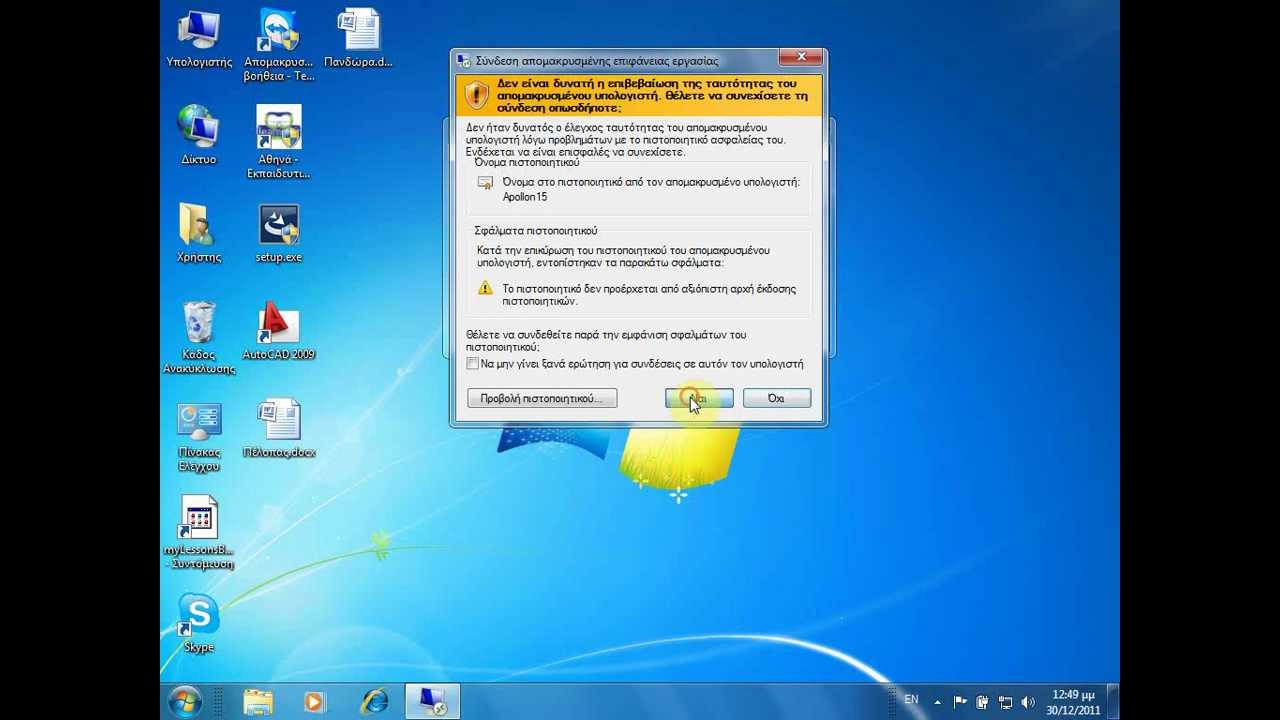Click the network tray icon
1280x720 pixels.
1005,702
